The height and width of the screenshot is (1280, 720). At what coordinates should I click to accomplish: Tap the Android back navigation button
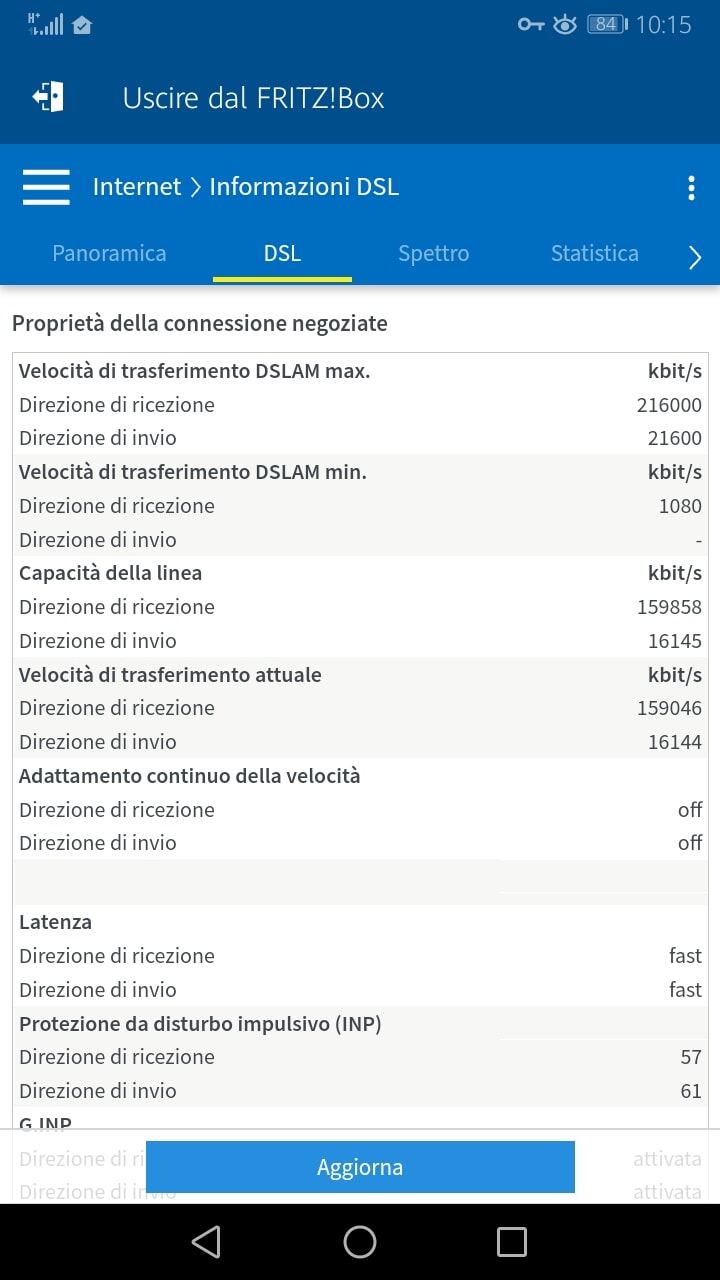pos(206,1242)
